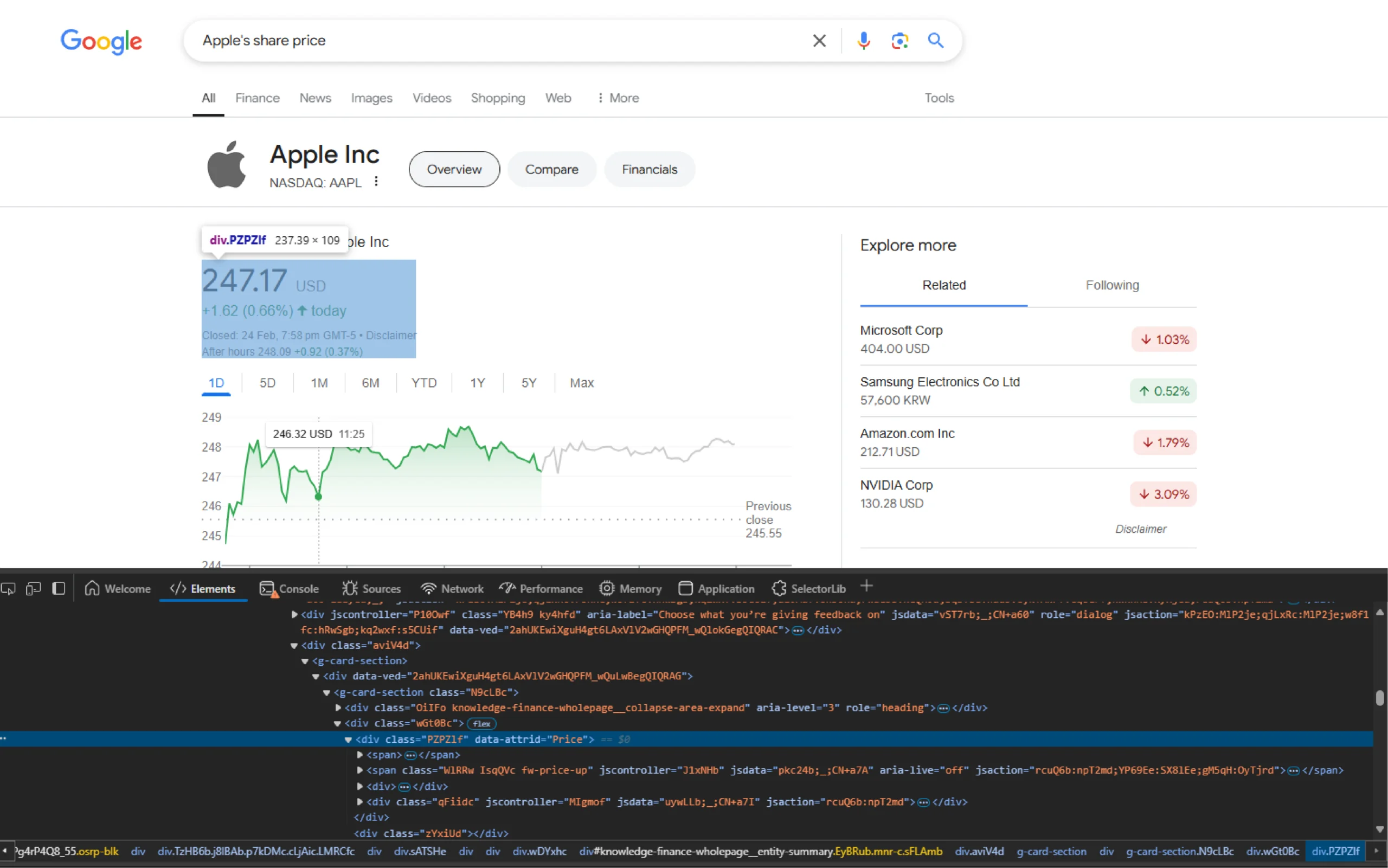Click the green chart point at 11:25
This screenshot has width=1388, height=868.
(319, 497)
